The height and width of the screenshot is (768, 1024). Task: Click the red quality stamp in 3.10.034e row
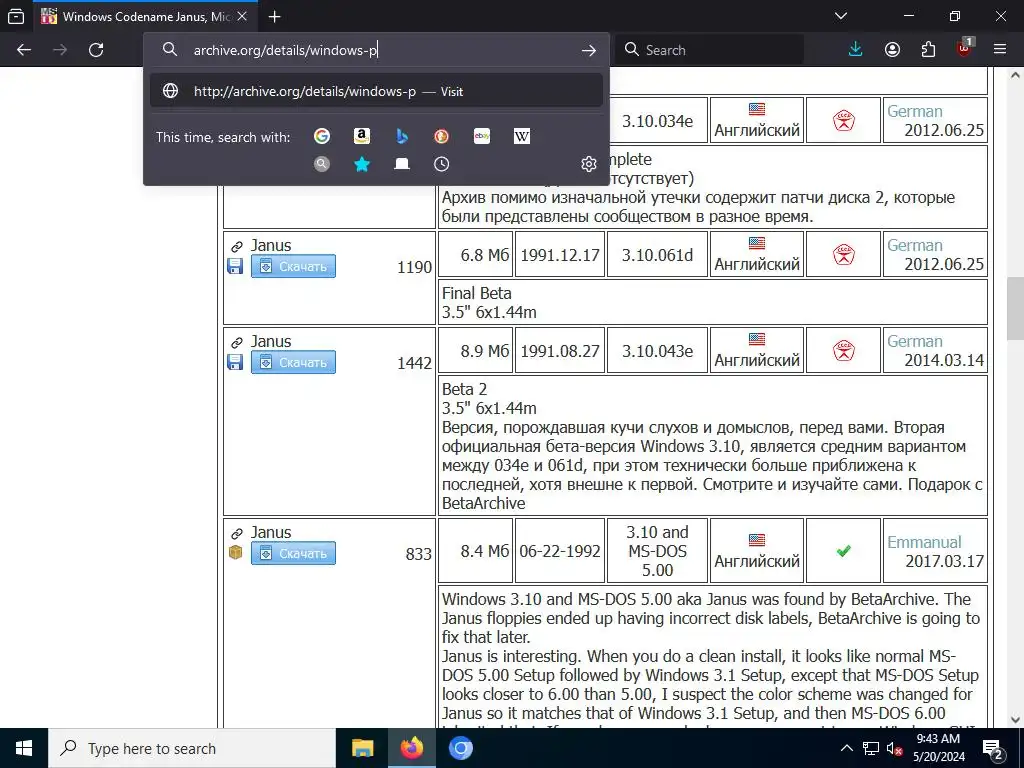point(844,120)
